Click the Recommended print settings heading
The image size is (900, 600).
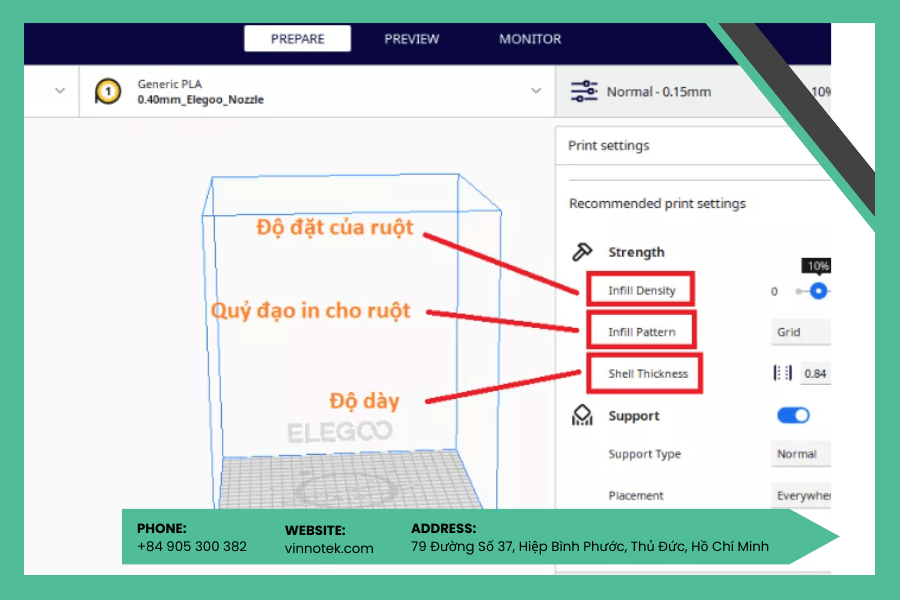pyautogui.click(x=657, y=203)
